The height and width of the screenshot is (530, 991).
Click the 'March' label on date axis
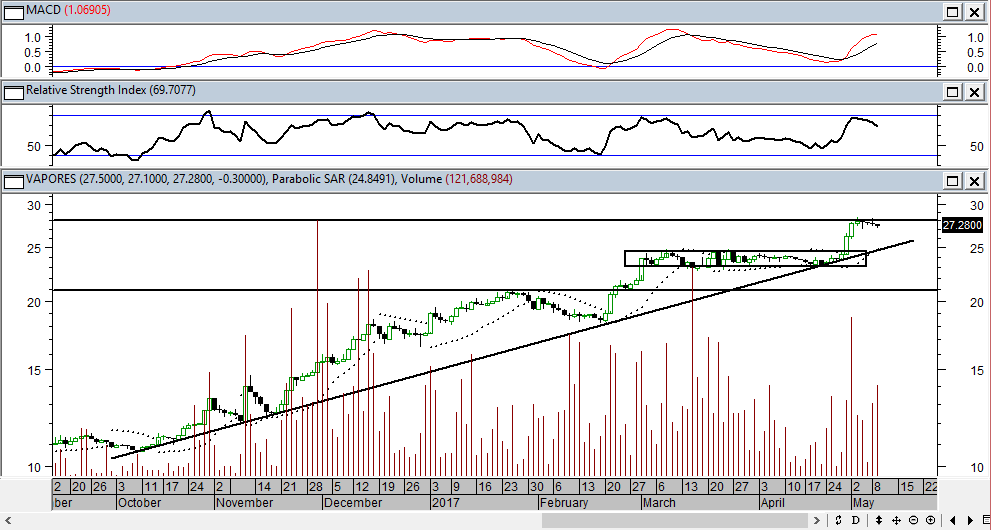[x=660, y=503]
